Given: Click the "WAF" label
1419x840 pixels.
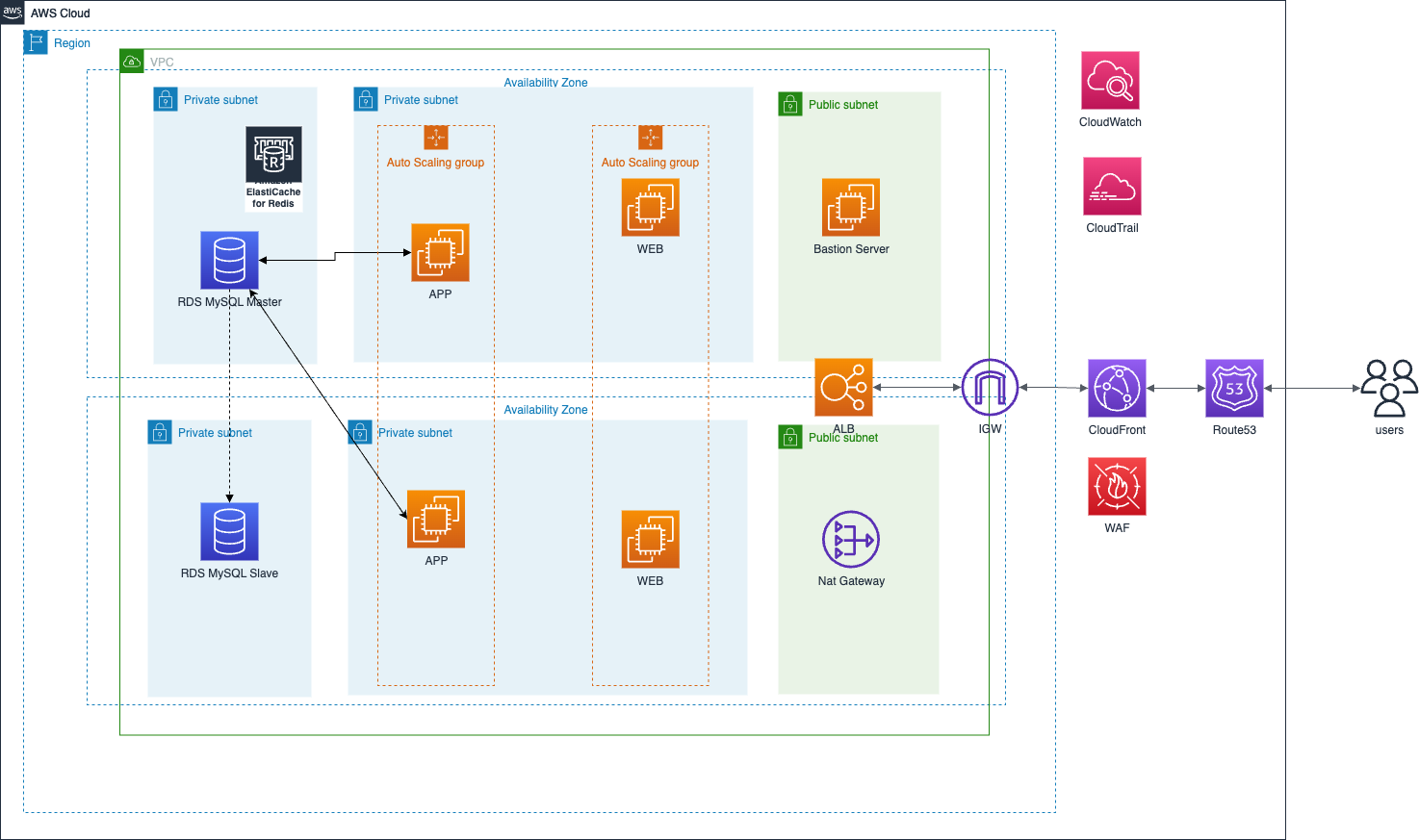Looking at the screenshot, I should [x=1117, y=528].
